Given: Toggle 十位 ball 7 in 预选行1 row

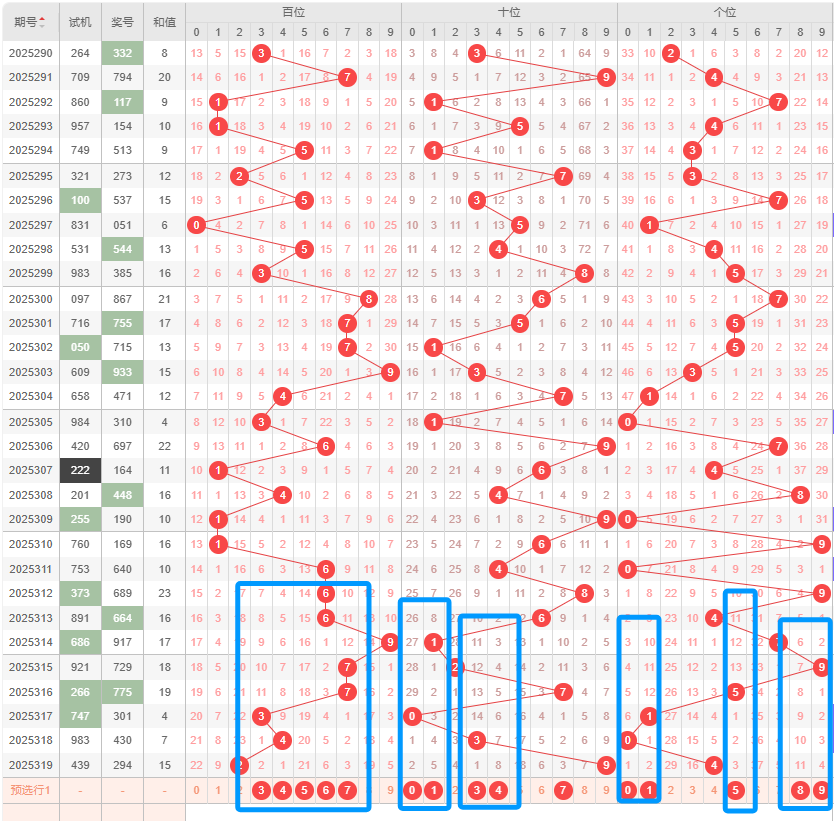Looking at the screenshot, I should pyautogui.click(x=563, y=790).
